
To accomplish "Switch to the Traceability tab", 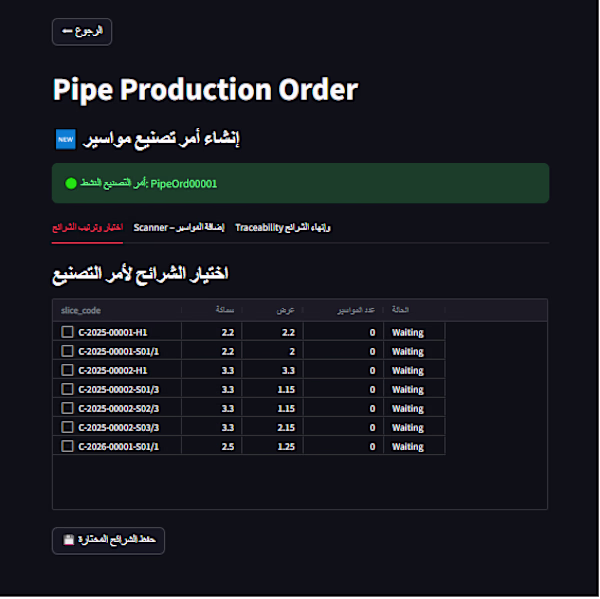I will (x=283, y=227).
